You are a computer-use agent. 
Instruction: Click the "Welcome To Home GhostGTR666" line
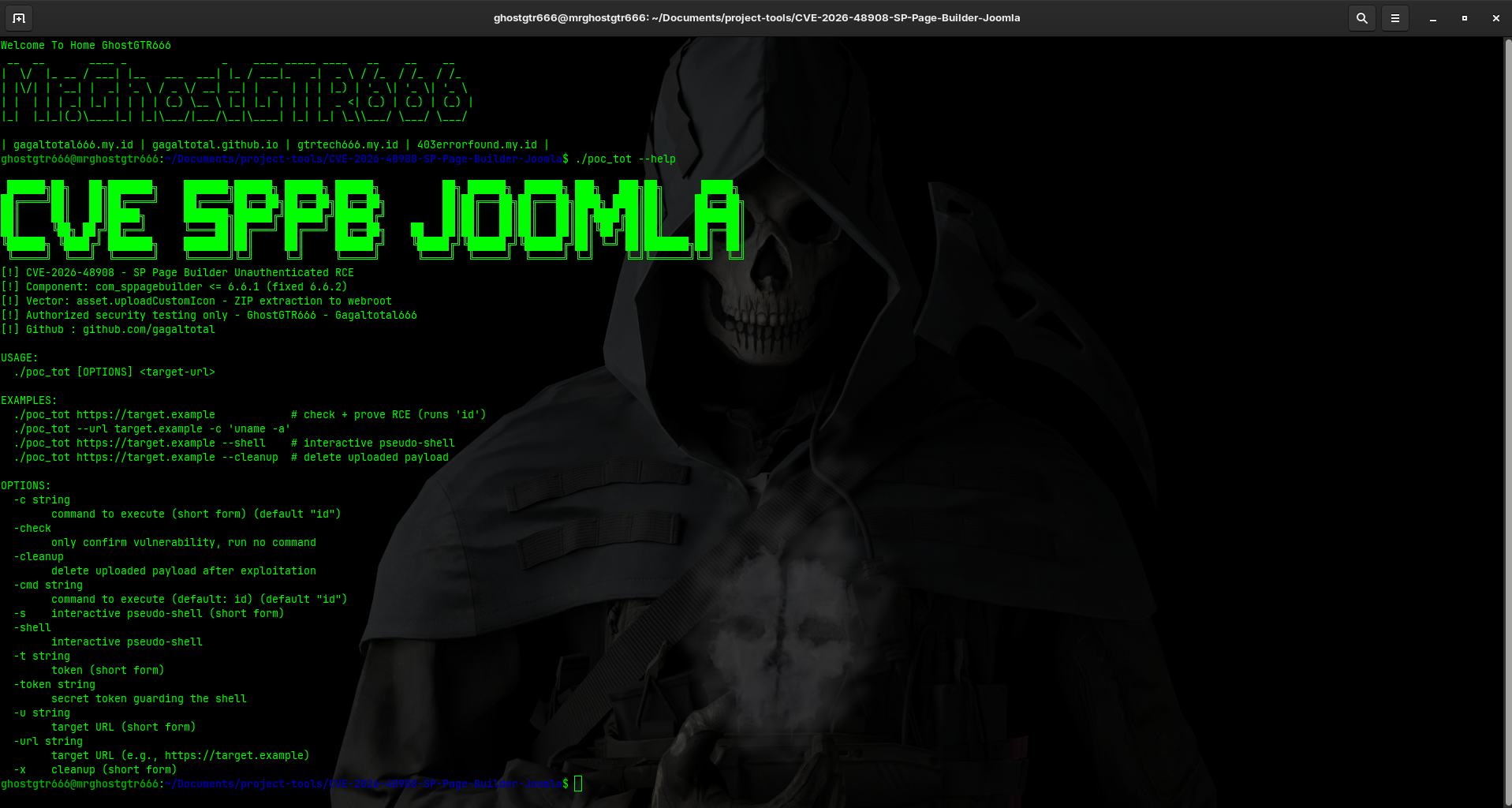click(x=86, y=45)
